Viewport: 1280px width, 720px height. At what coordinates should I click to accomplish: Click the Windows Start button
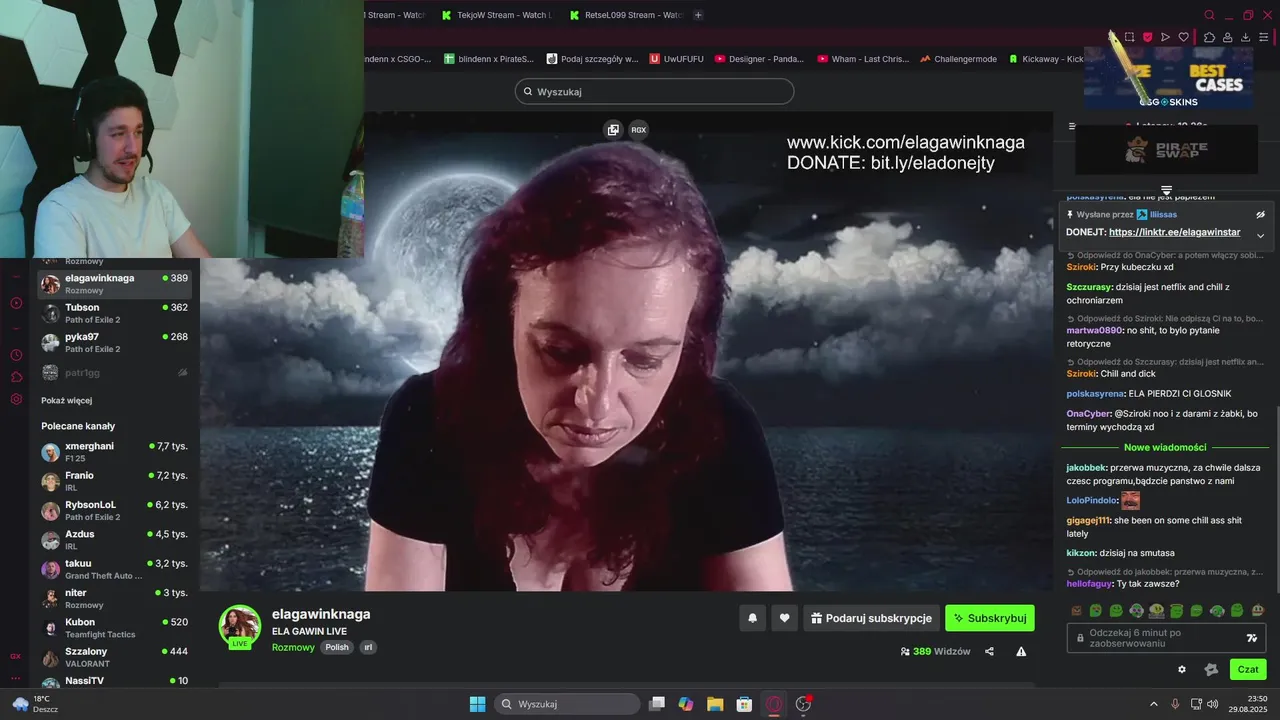coord(478,704)
